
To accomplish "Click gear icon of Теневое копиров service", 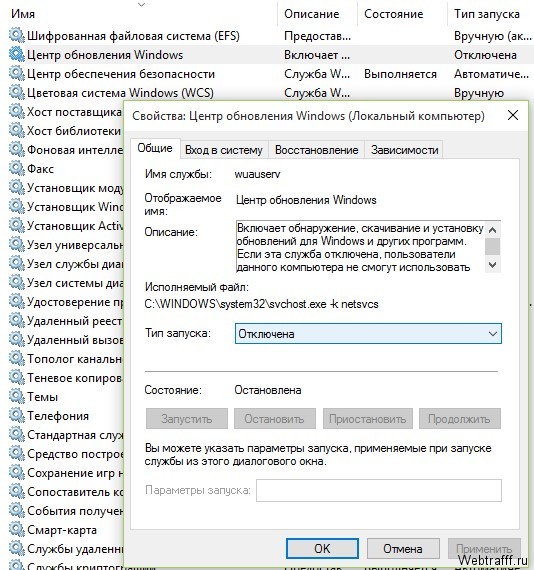I will click(16, 378).
